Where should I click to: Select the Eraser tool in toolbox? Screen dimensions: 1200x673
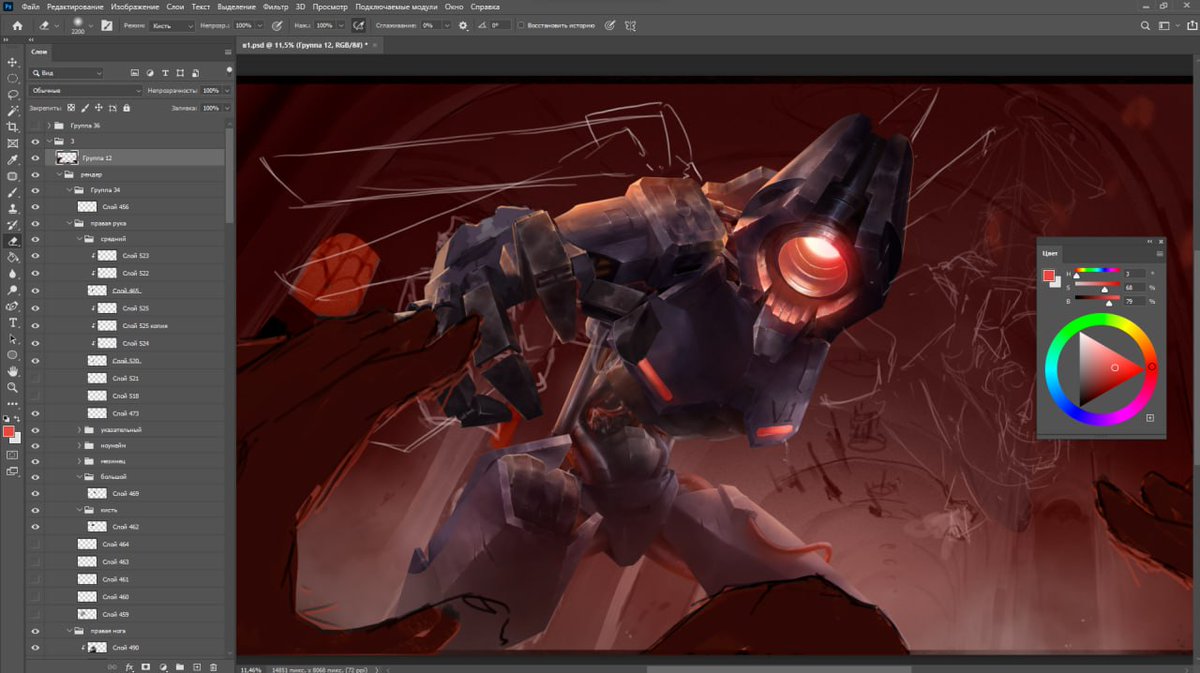pos(12,241)
